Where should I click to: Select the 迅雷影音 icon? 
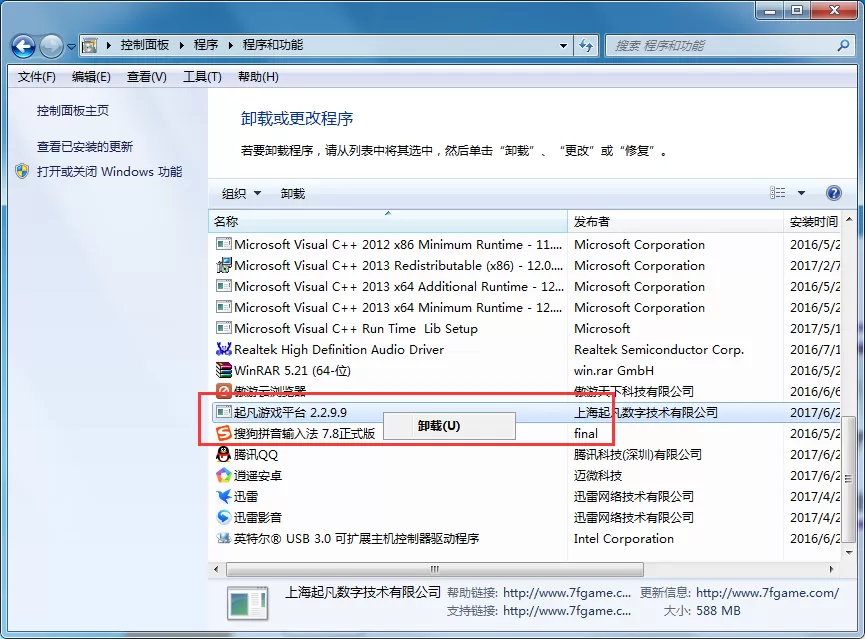223,517
